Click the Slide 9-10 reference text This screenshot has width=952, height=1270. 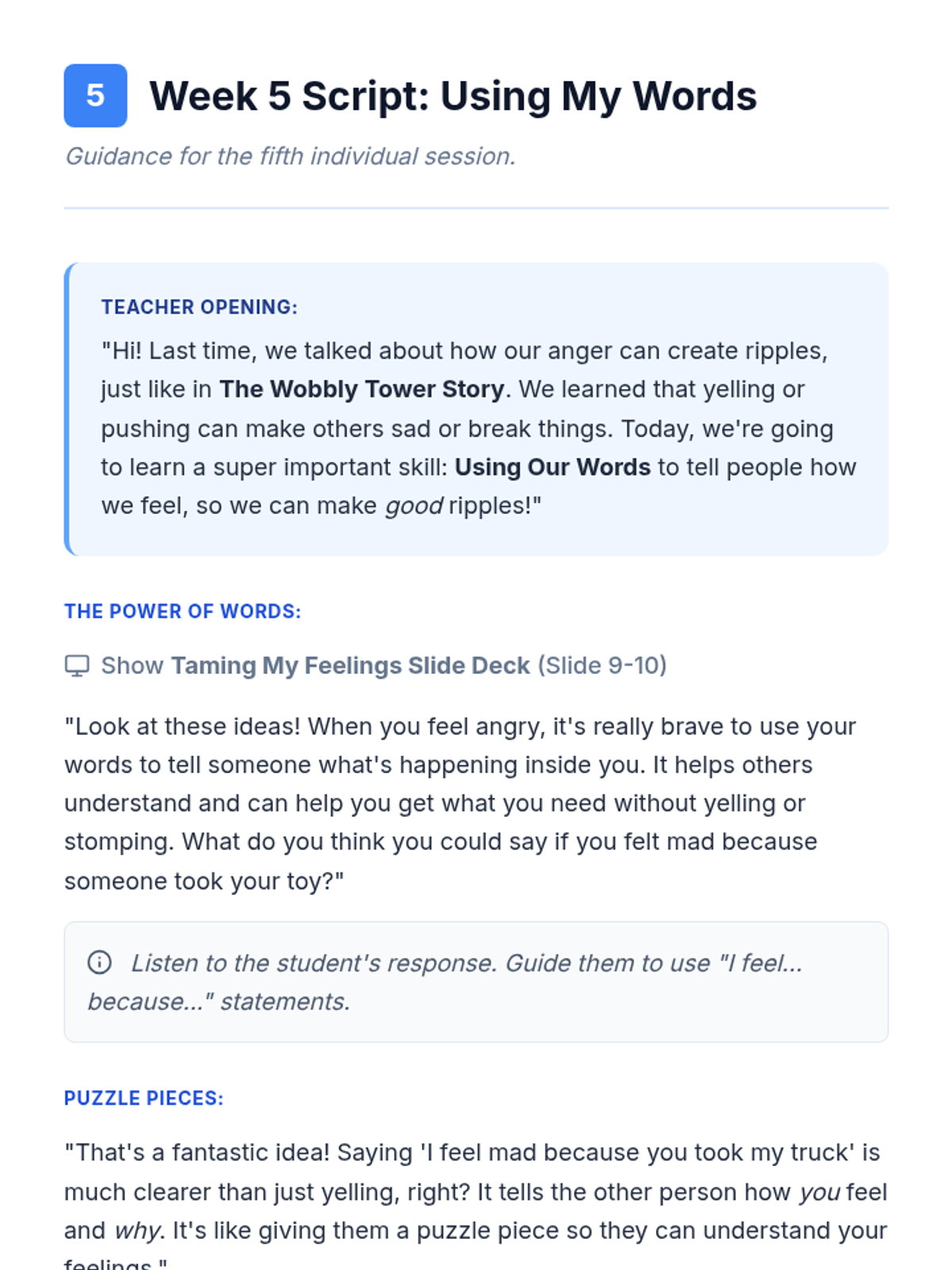[602, 665]
